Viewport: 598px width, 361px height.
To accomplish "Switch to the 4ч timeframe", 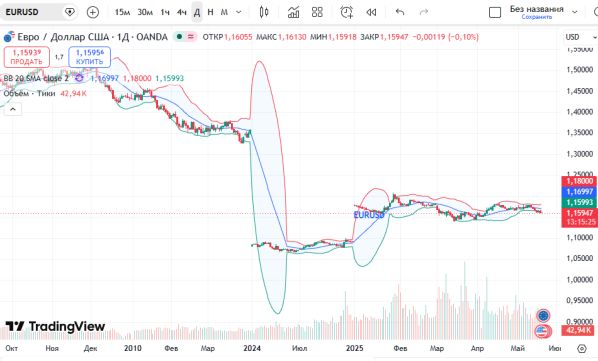I will coord(182,12).
